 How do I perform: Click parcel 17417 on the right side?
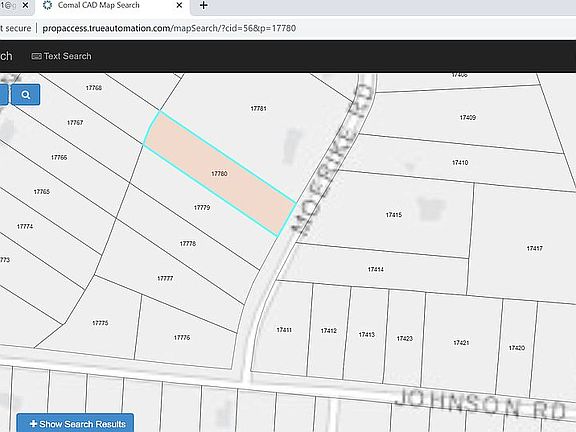[534, 248]
